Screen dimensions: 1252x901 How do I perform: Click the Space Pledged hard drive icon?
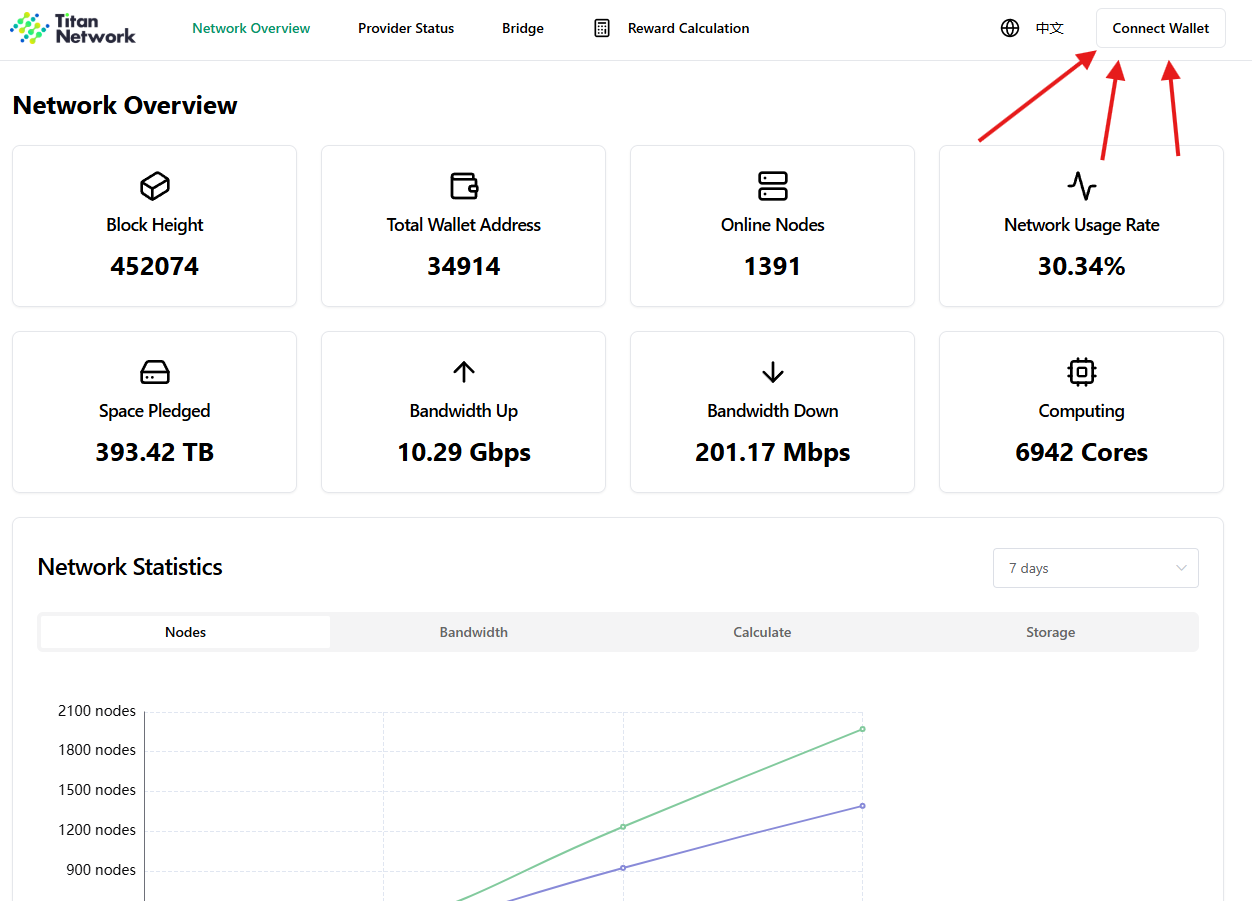click(155, 372)
